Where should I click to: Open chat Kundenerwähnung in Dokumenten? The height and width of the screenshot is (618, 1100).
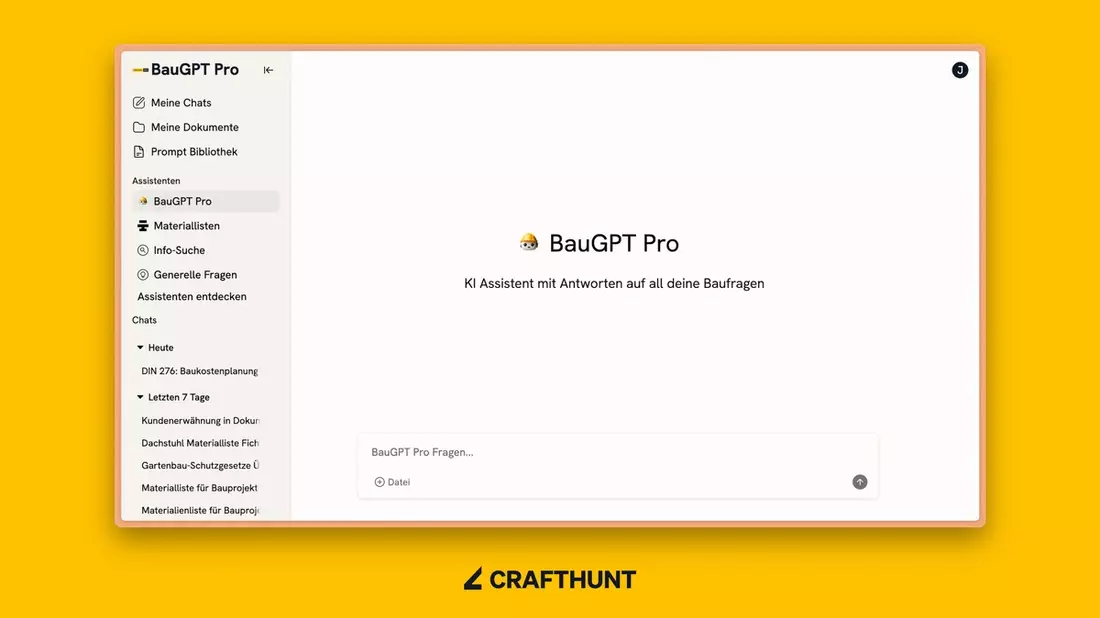[x=200, y=421]
